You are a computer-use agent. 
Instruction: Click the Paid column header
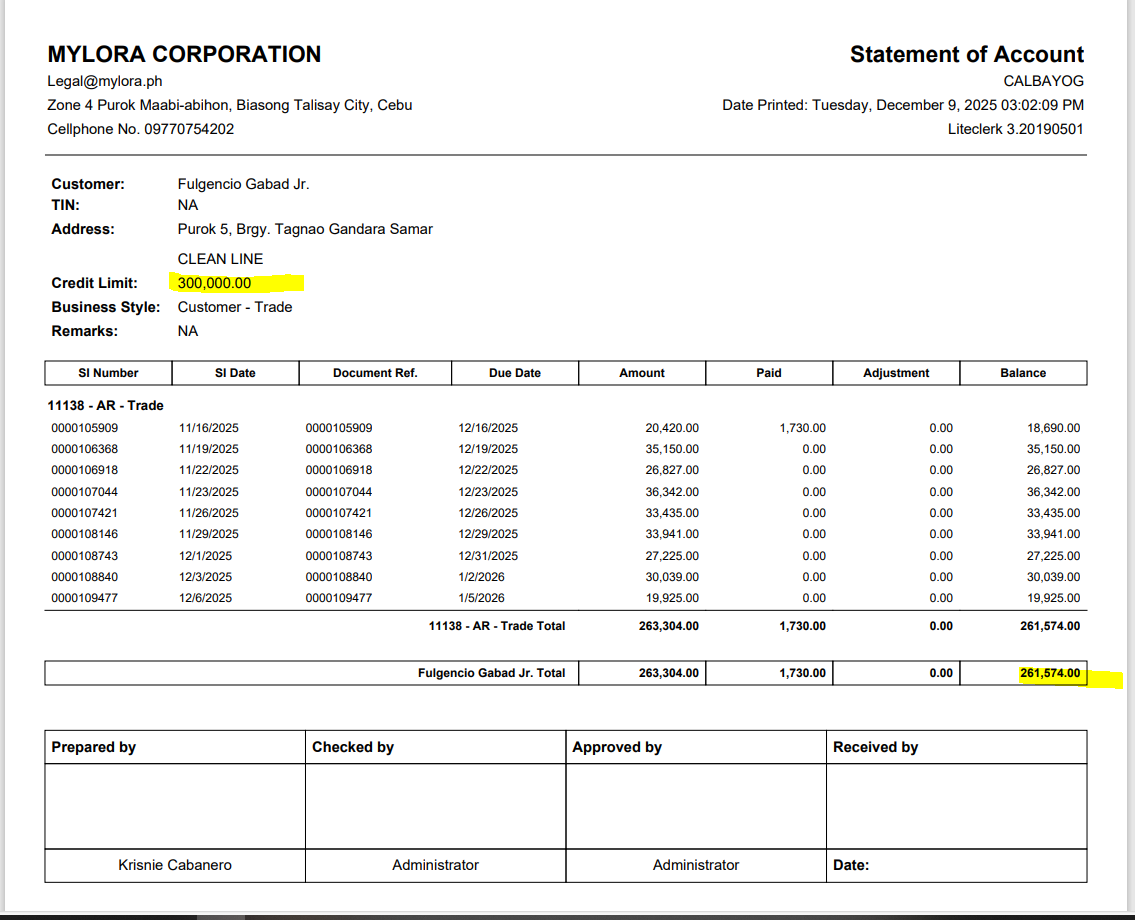pyautogui.click(x=769, y=373)
